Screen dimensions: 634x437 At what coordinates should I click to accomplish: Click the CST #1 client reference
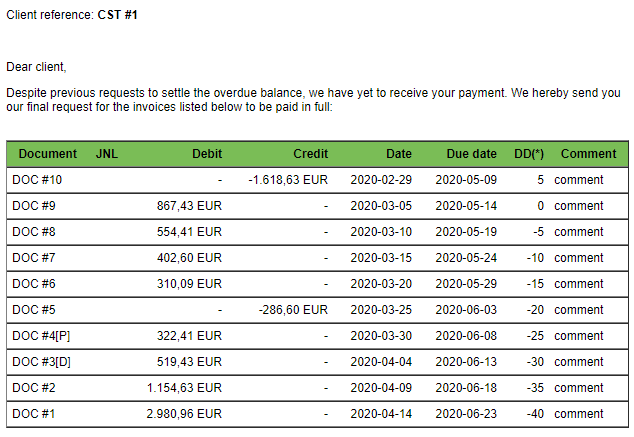click(118, 15)
